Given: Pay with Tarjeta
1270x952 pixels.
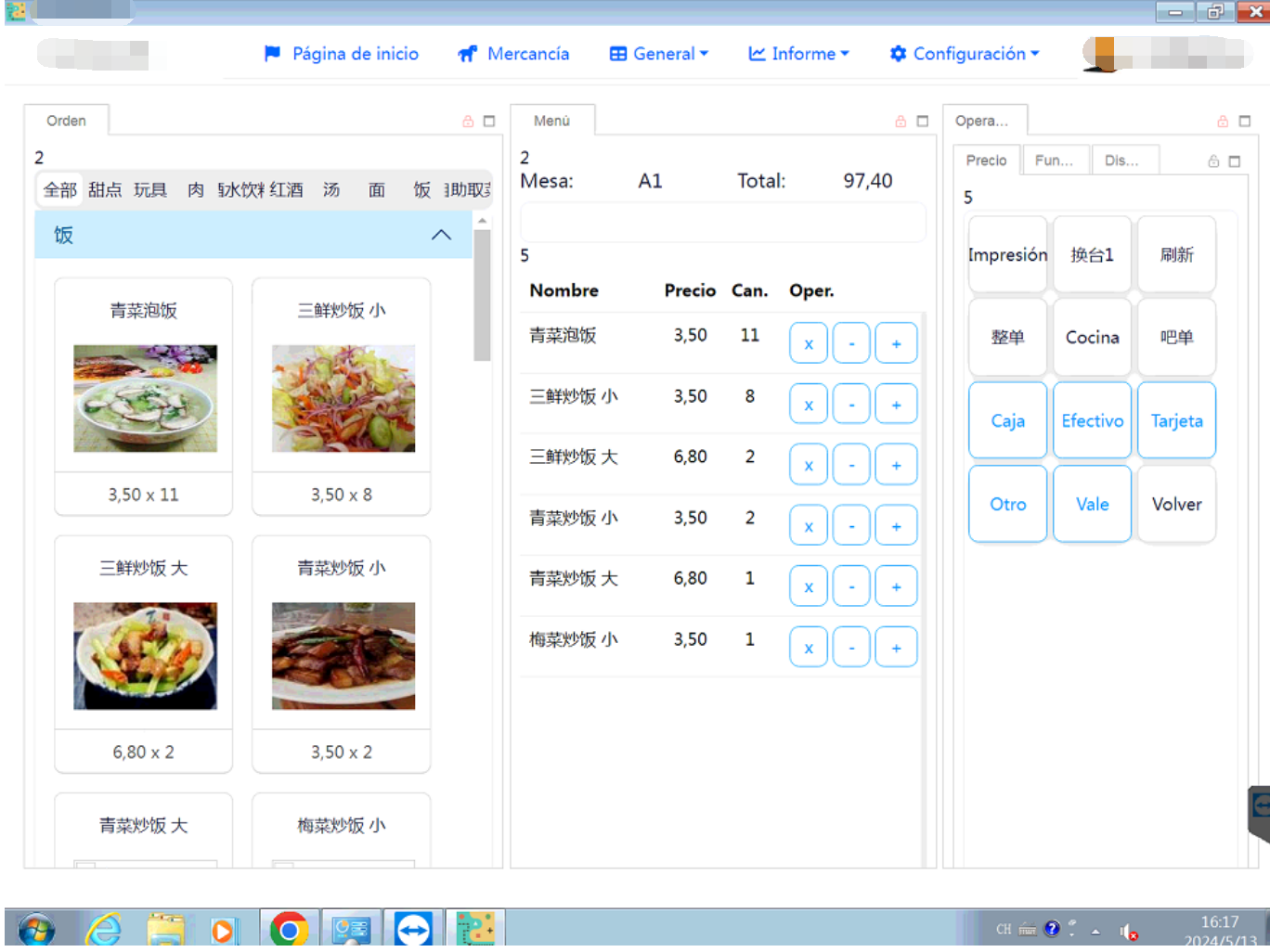Looking at the screenshot, I should pyautogui.click(x=1177, y=420).
